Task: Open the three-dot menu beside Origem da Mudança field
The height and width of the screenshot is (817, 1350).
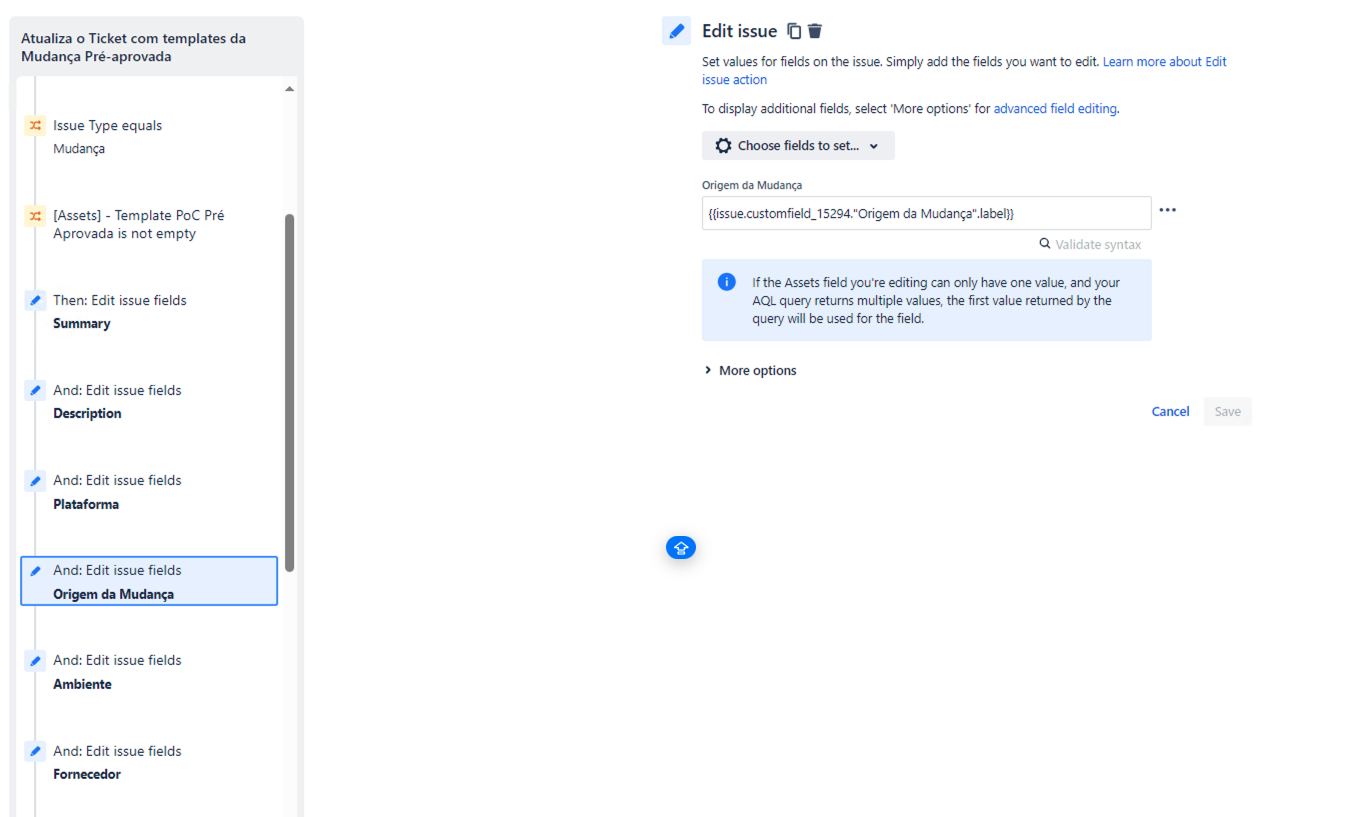Action: (x=1167, y=210)
